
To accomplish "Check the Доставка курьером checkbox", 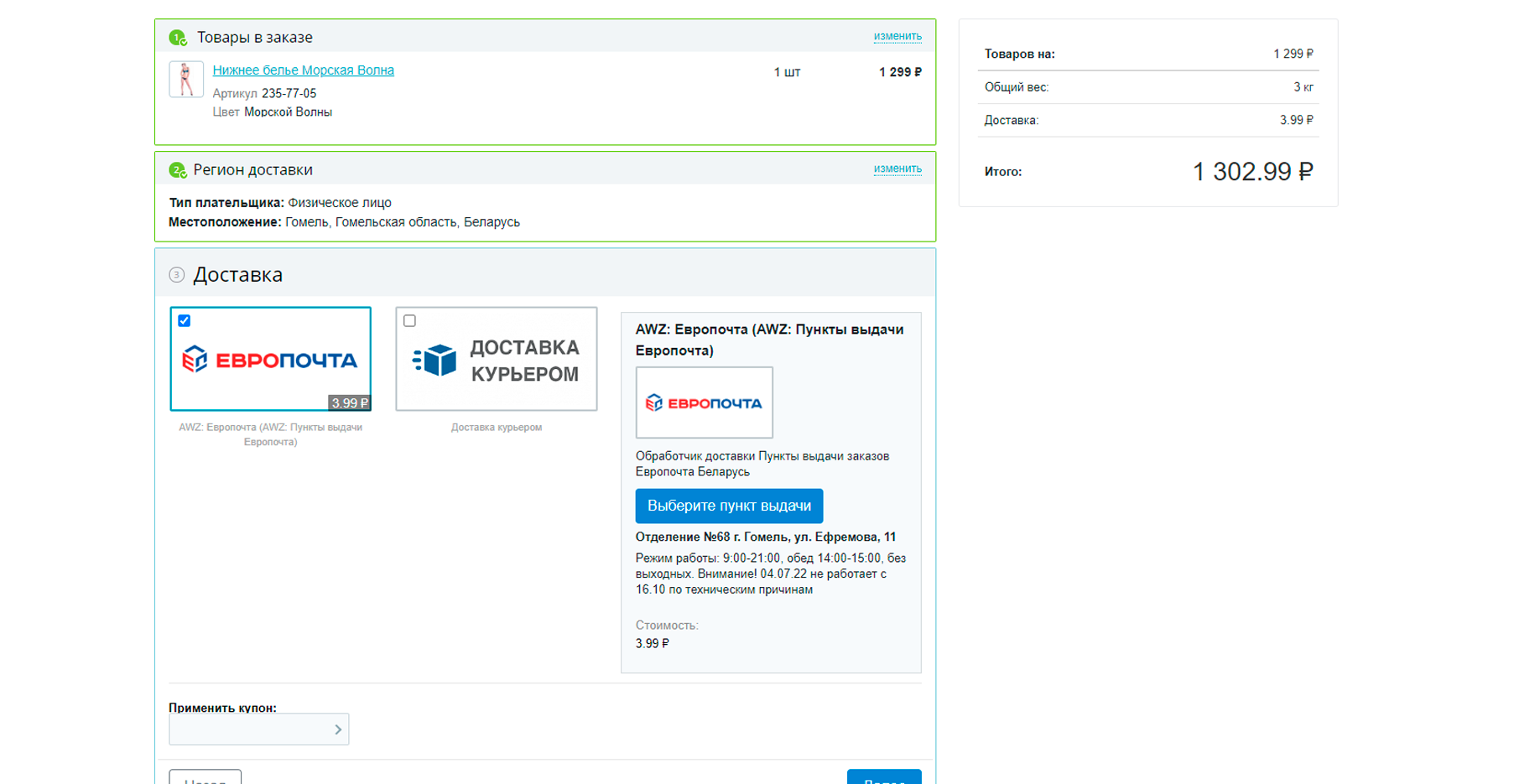I will click(x=409, y=320).
